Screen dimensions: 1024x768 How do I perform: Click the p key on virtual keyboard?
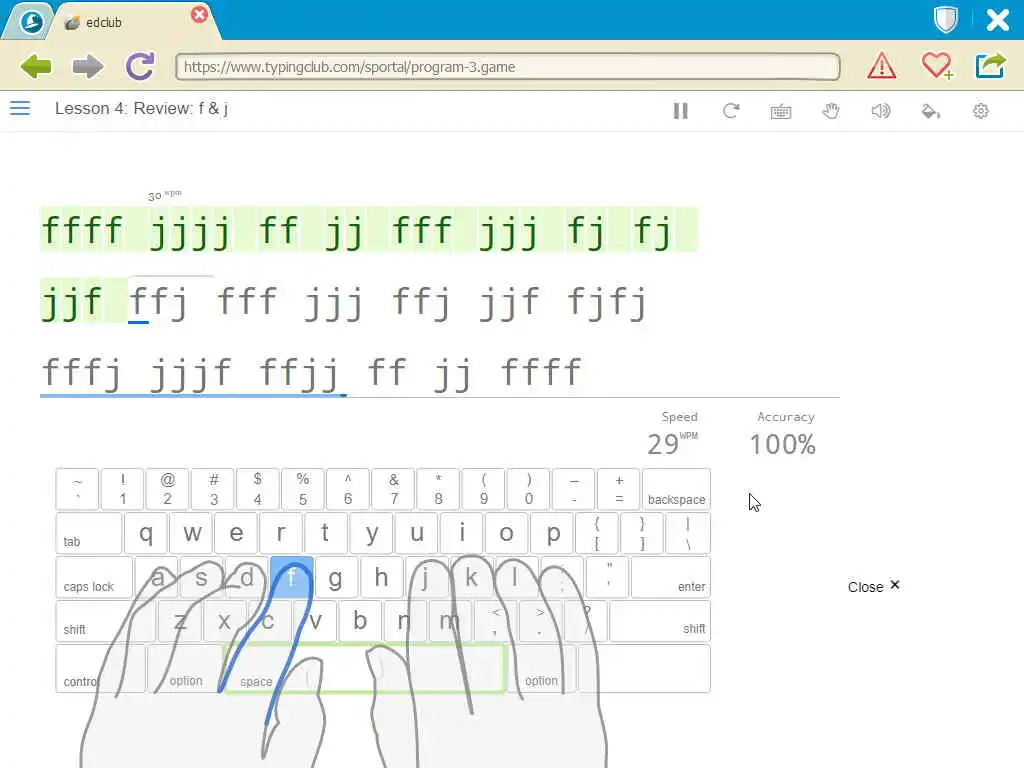tap(552, 534)
